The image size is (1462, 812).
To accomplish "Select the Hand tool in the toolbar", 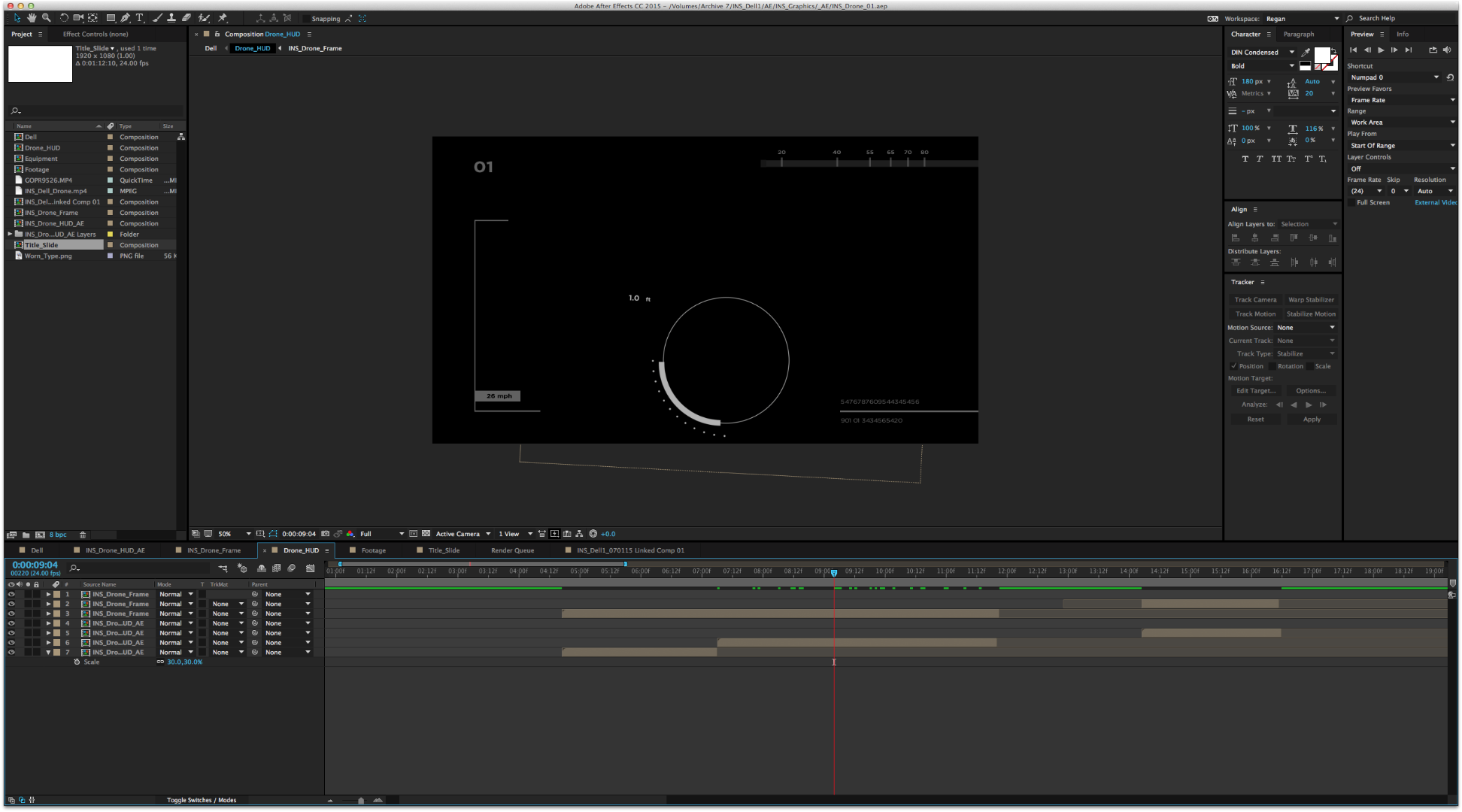I will (31, 17).
